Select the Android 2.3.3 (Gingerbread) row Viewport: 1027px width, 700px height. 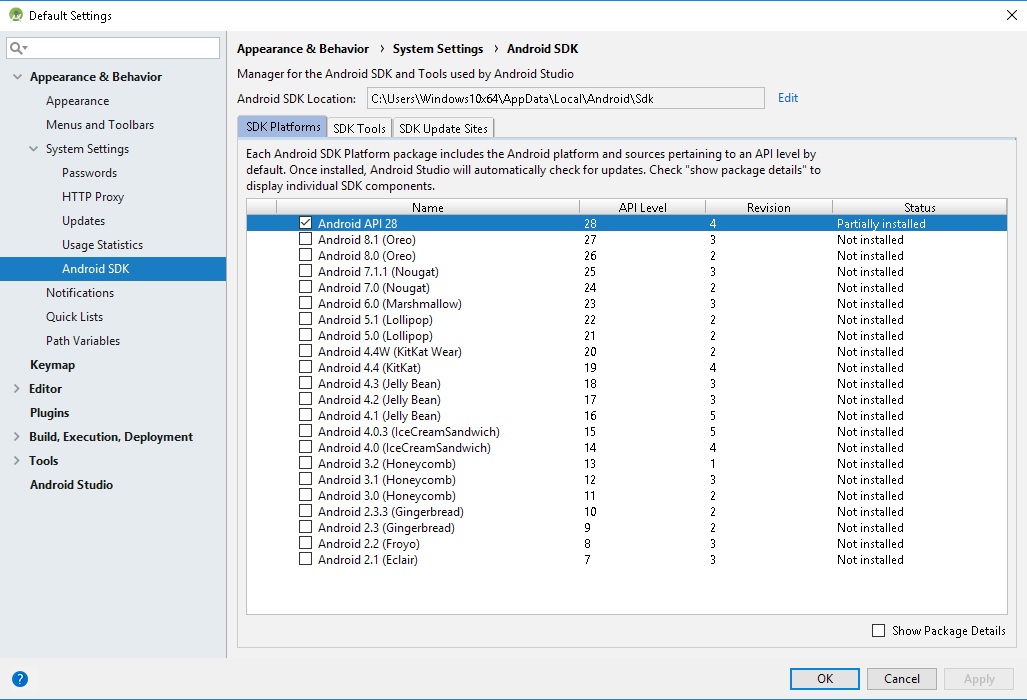(x=627, y=511)
